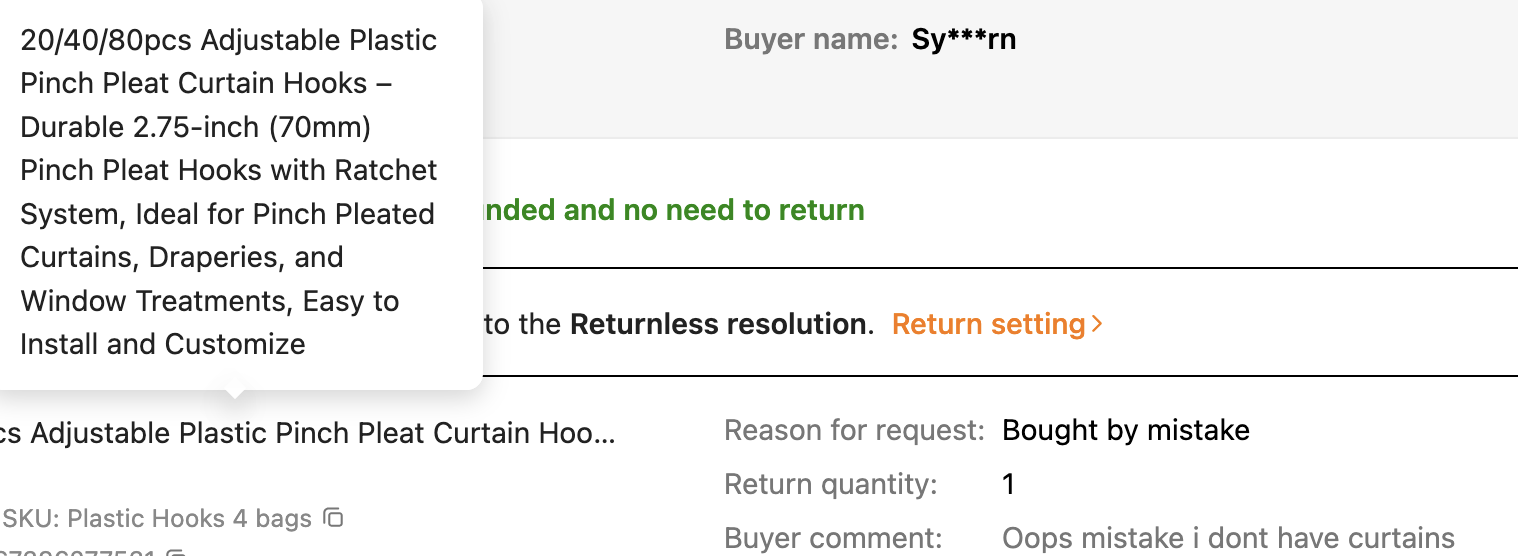Click the Durable 2.75-inch (70mm) tooltip line

[196, 127]
